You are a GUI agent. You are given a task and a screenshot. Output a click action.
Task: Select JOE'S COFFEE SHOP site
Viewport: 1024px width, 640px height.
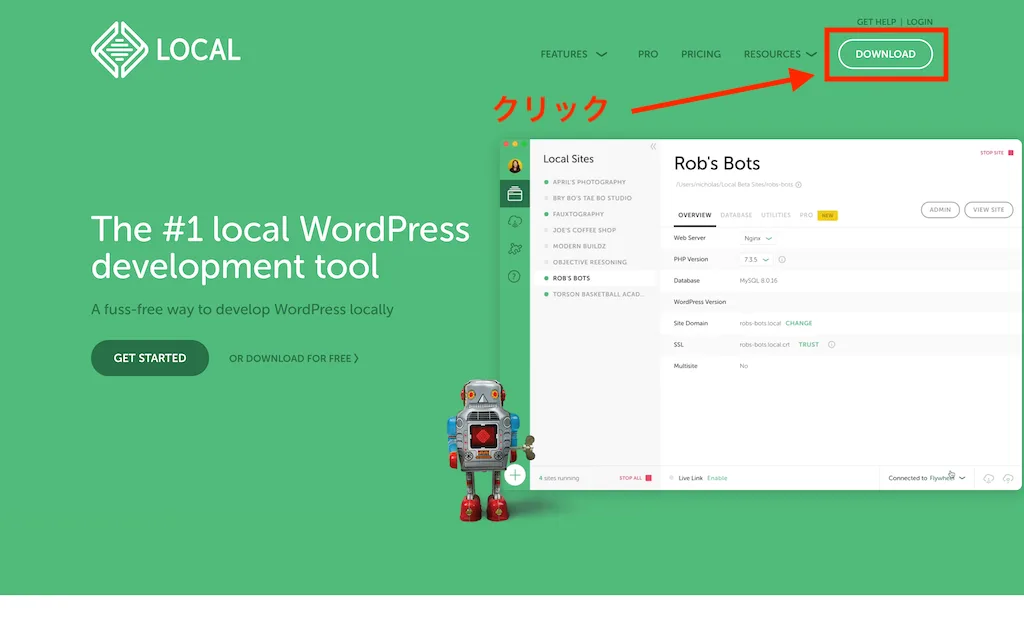coord(584,230)
